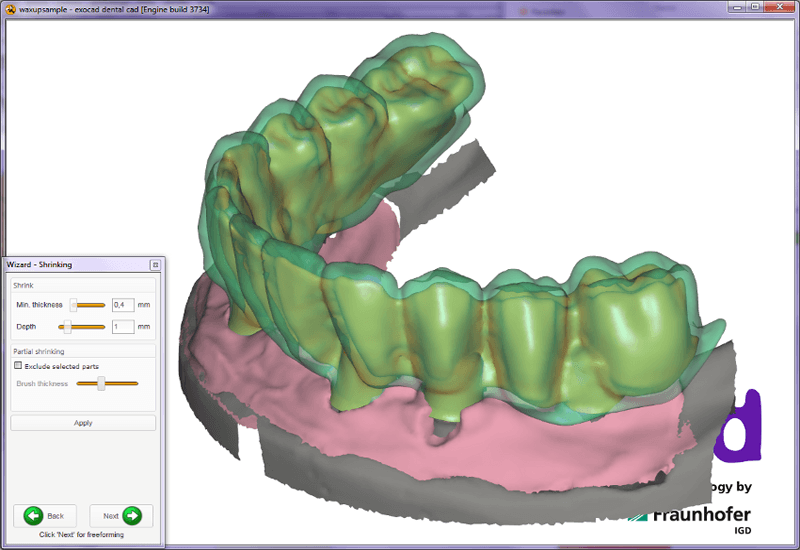
Task: Click the exocad app icon in title bar
Action: tap(10, 7)
